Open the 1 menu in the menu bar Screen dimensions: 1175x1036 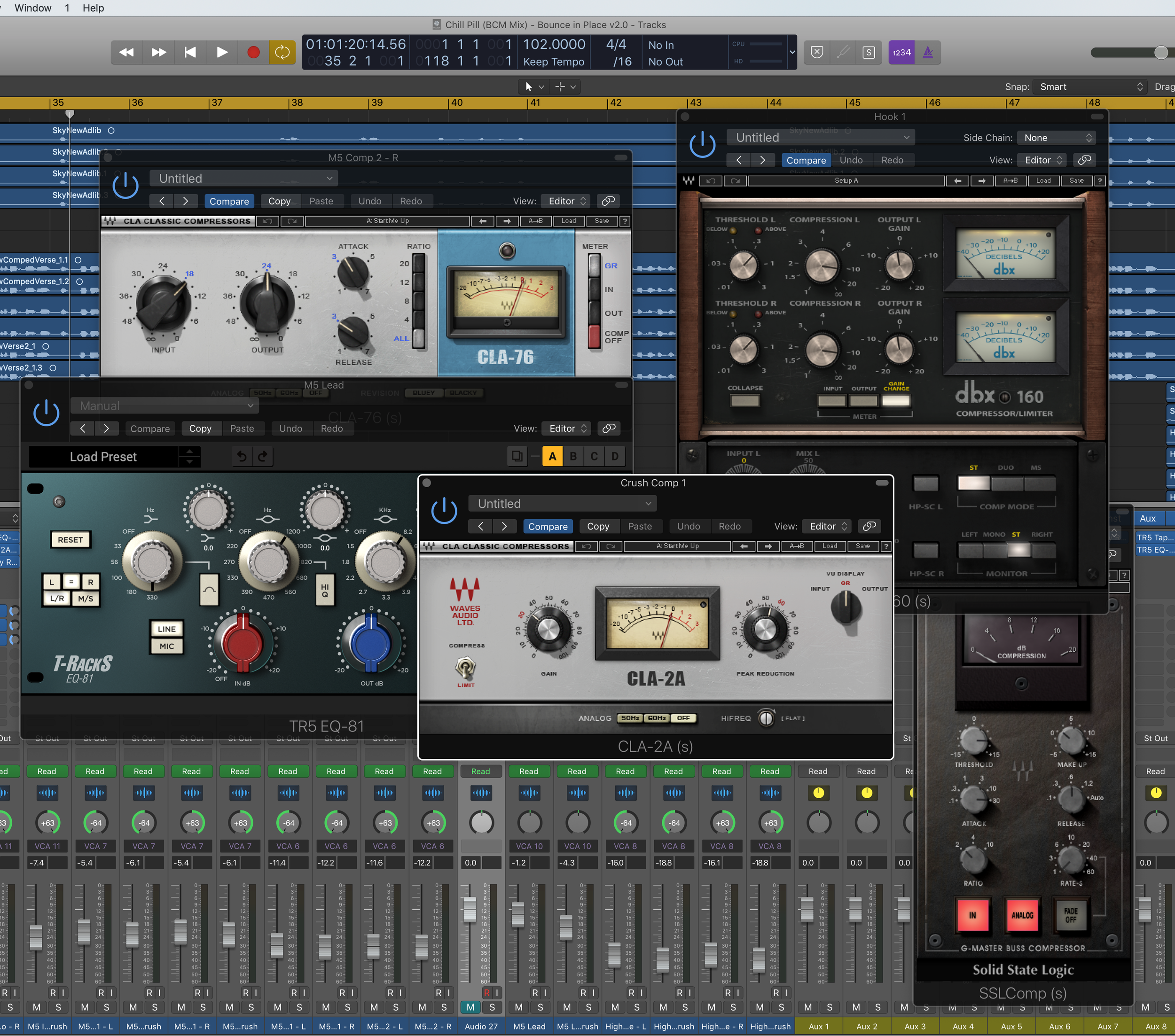point(67,8)
